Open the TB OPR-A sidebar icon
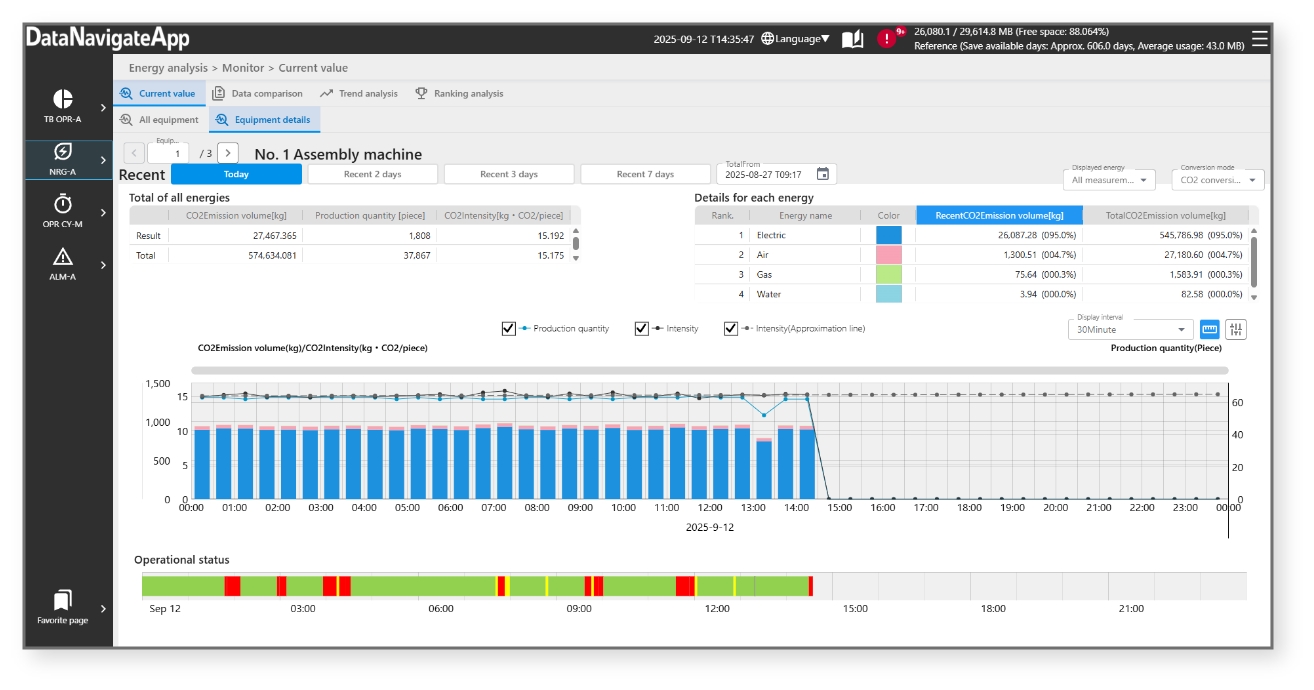1314x690 pixels. tap(63, 100)
